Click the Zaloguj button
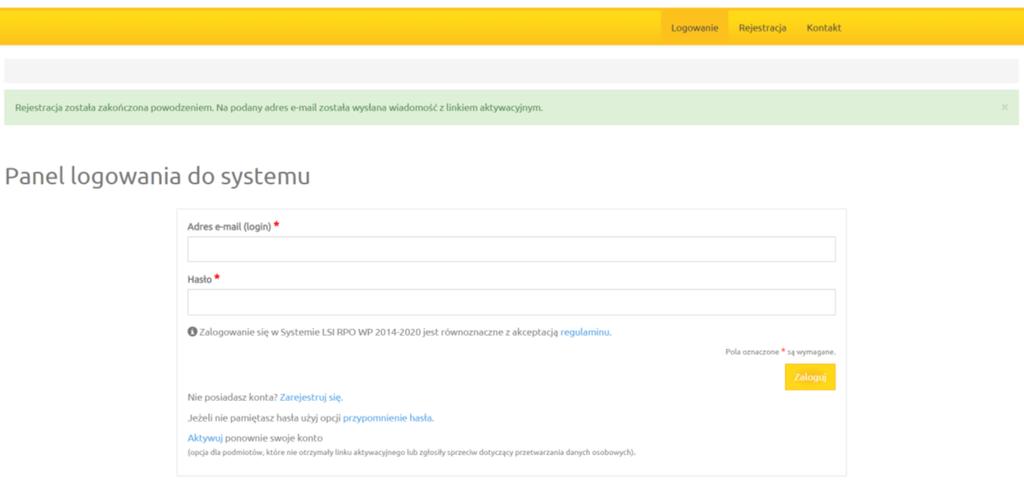The width and height of the screenshot is (1024, 492). pyautogui.click(x=810, y=377)
